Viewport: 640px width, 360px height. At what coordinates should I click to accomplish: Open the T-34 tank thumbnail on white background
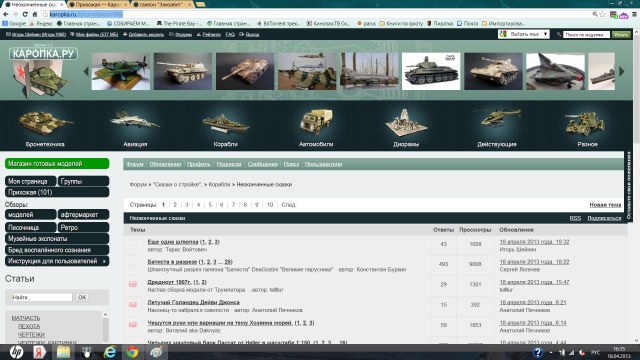(431, 71)
